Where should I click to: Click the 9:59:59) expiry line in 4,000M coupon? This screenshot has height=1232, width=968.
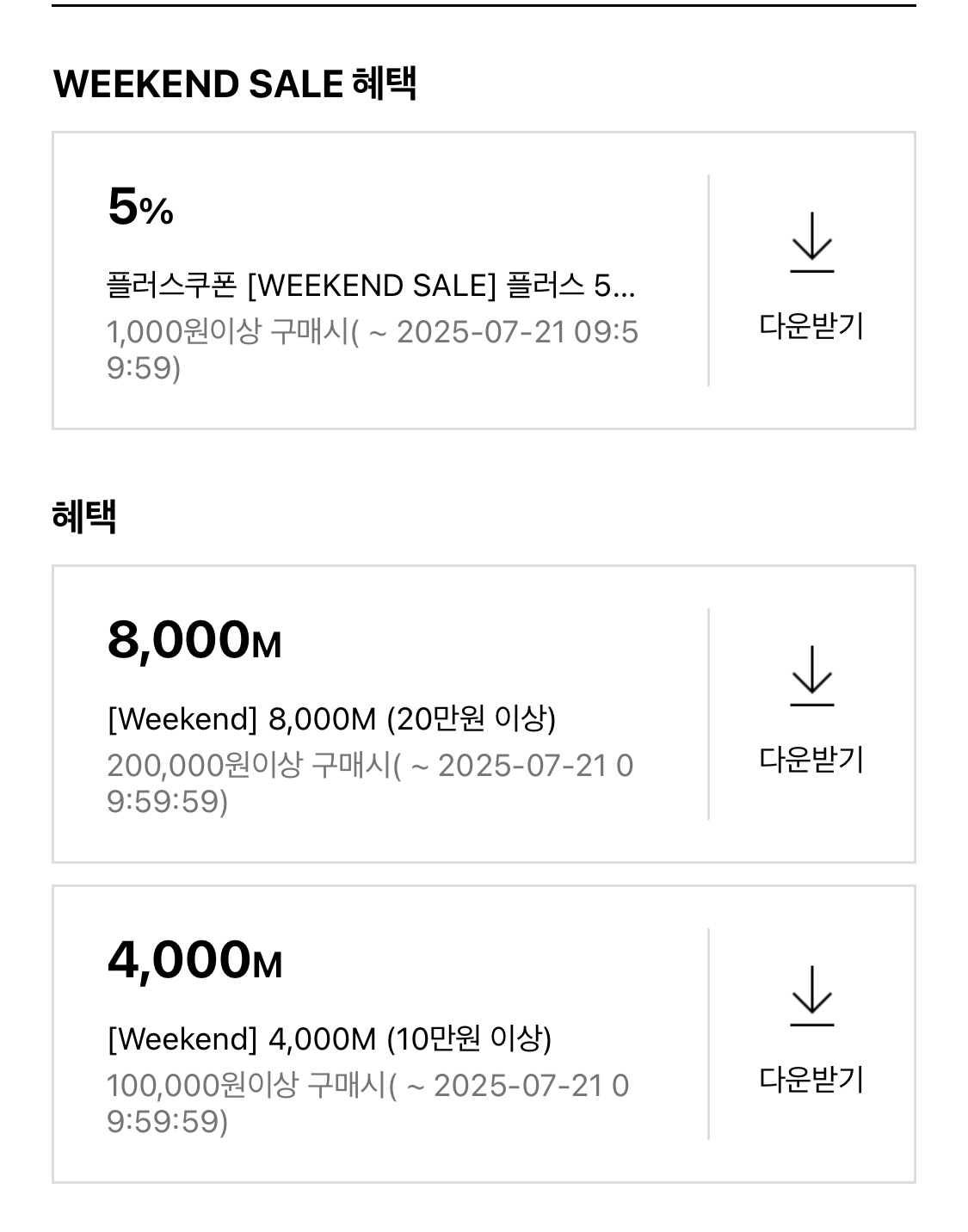[x=168, y=1122]
